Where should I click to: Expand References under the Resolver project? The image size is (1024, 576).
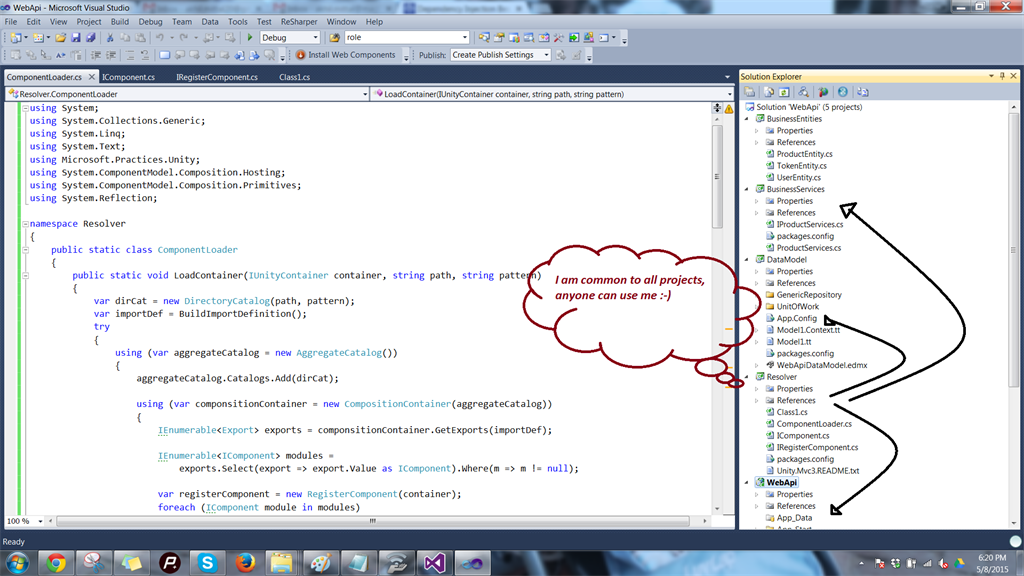click(757, 400)
